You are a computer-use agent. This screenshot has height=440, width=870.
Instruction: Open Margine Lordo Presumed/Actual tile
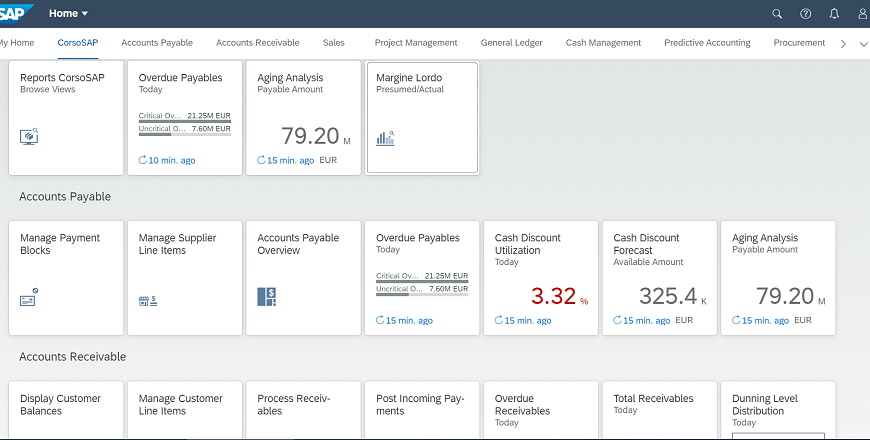(422, 118)
